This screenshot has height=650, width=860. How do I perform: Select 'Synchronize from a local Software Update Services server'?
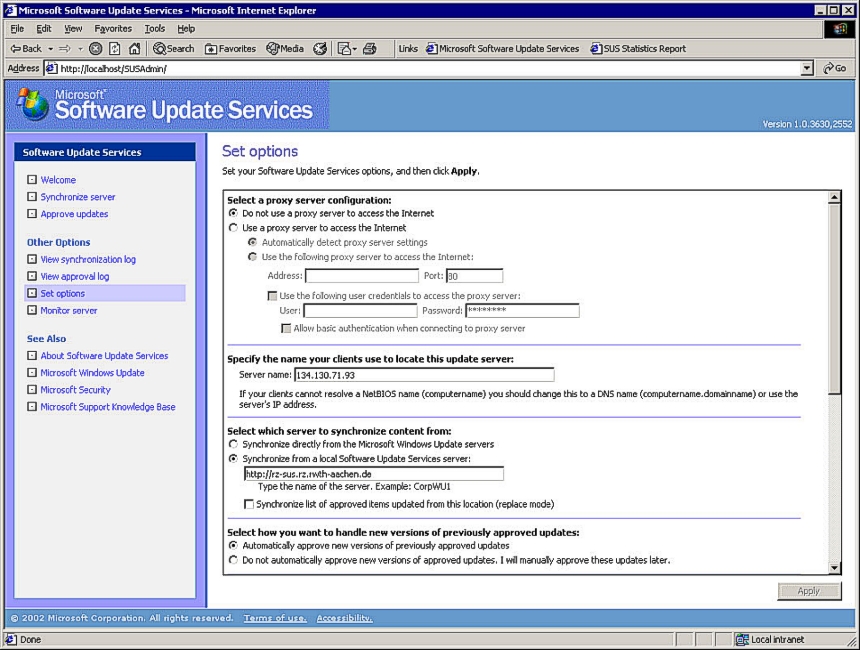(x=233, y=459)
